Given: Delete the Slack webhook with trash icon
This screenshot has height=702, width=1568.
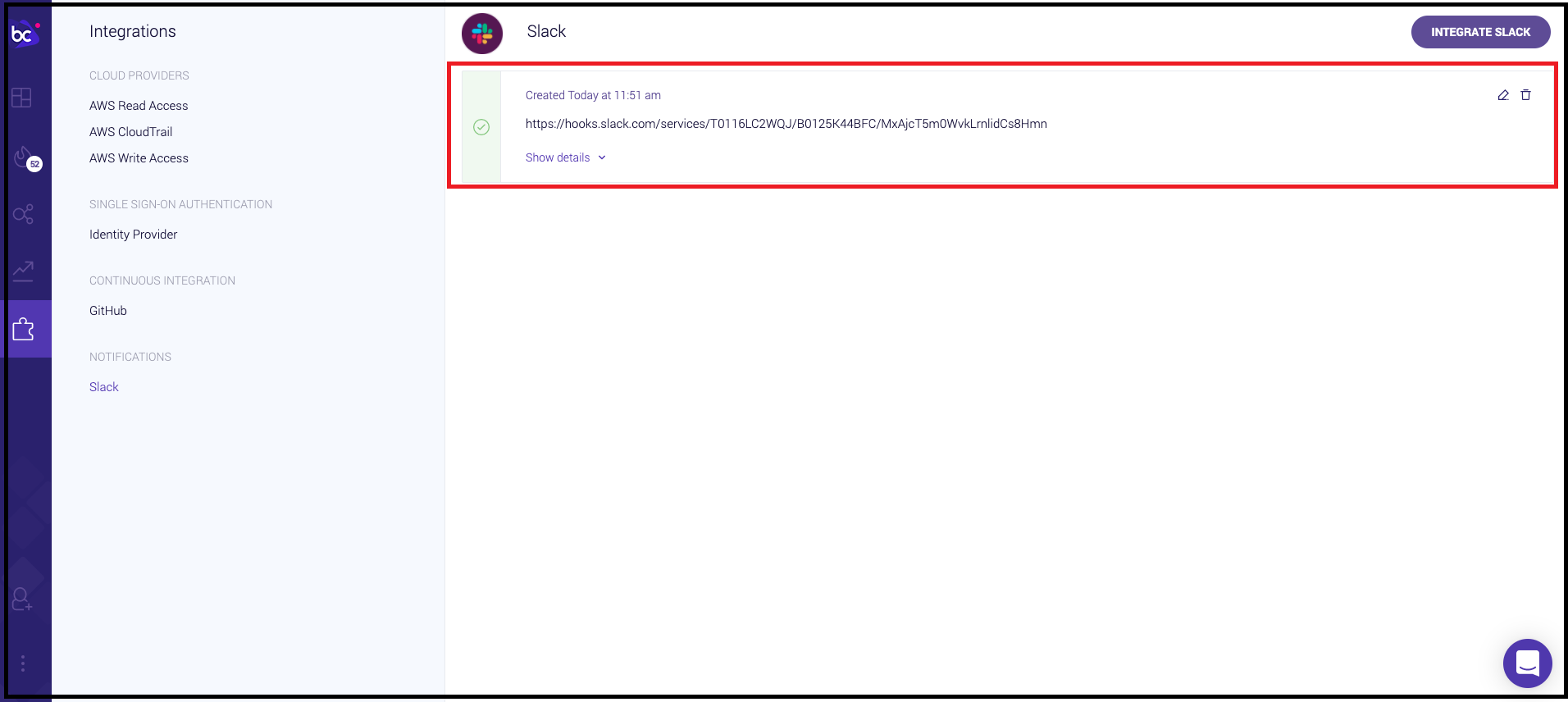Looking at the screenshot, I should [x=1526, y=95].
